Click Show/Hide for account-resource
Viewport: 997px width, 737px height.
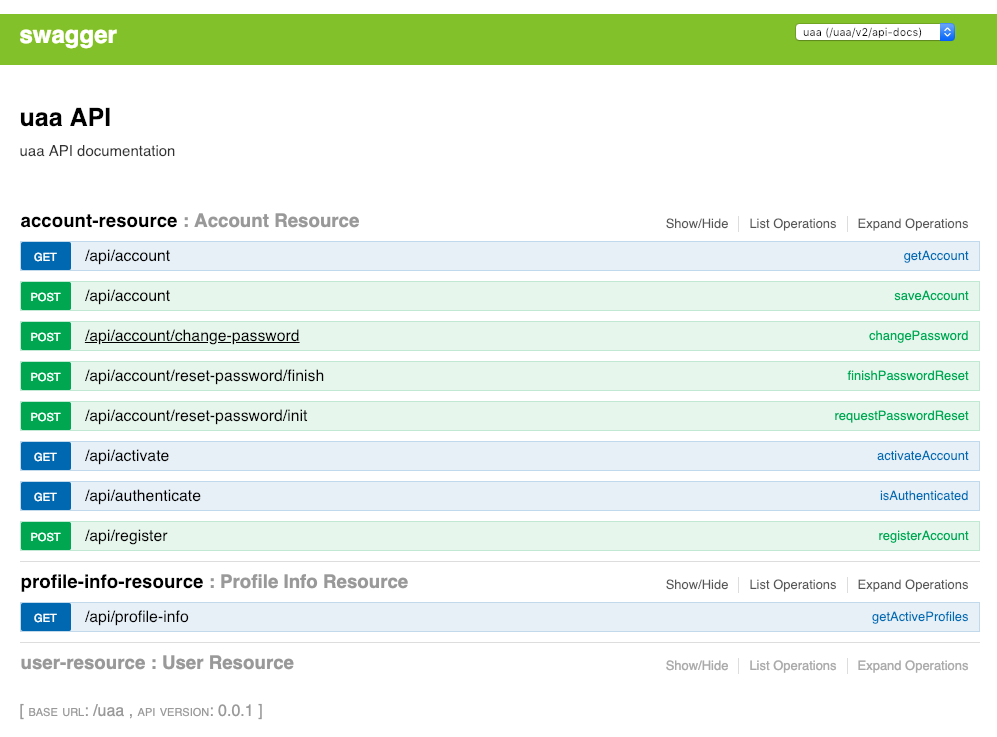697,224
